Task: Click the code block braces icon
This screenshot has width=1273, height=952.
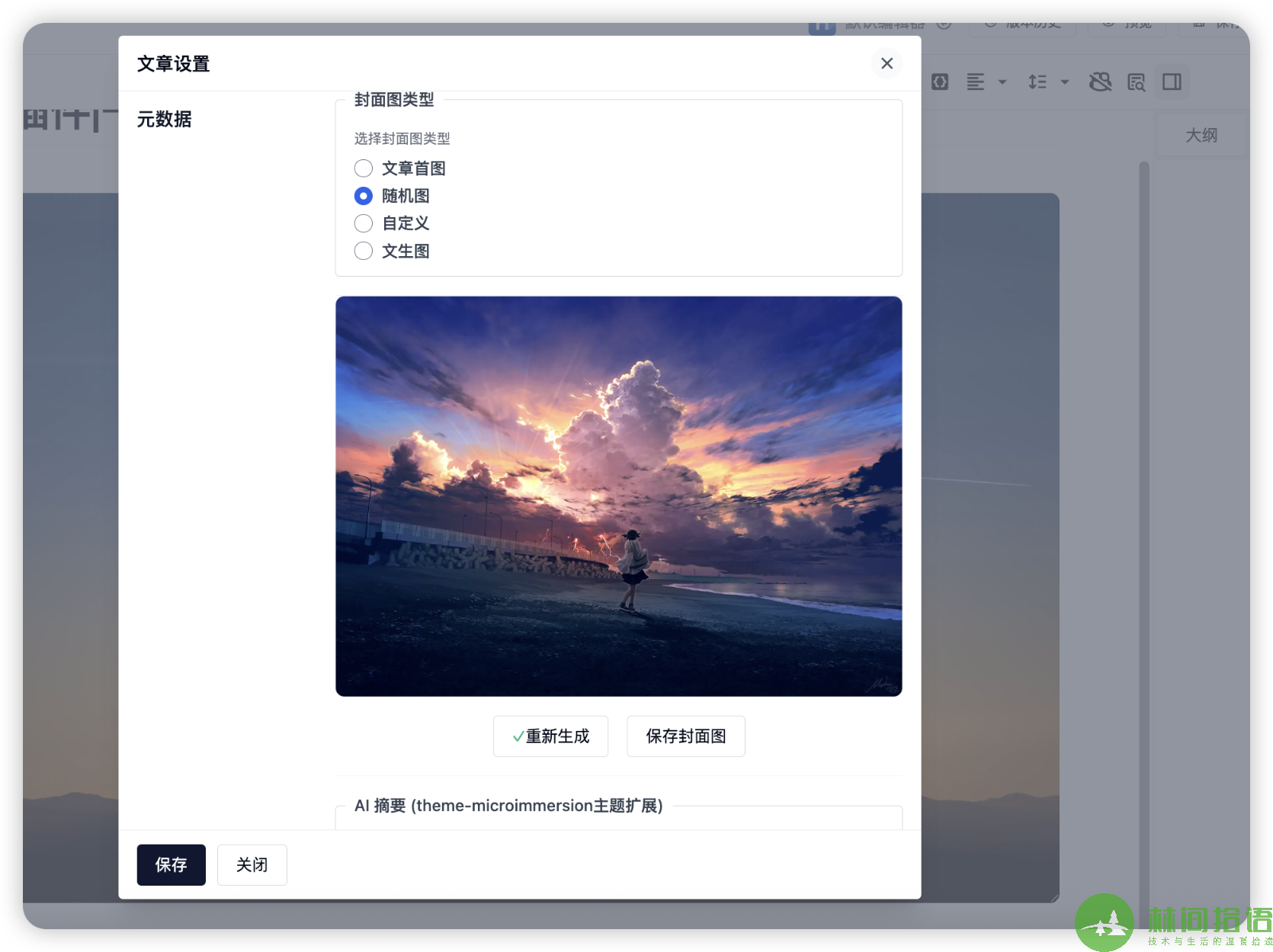Action: pos(940,82)
